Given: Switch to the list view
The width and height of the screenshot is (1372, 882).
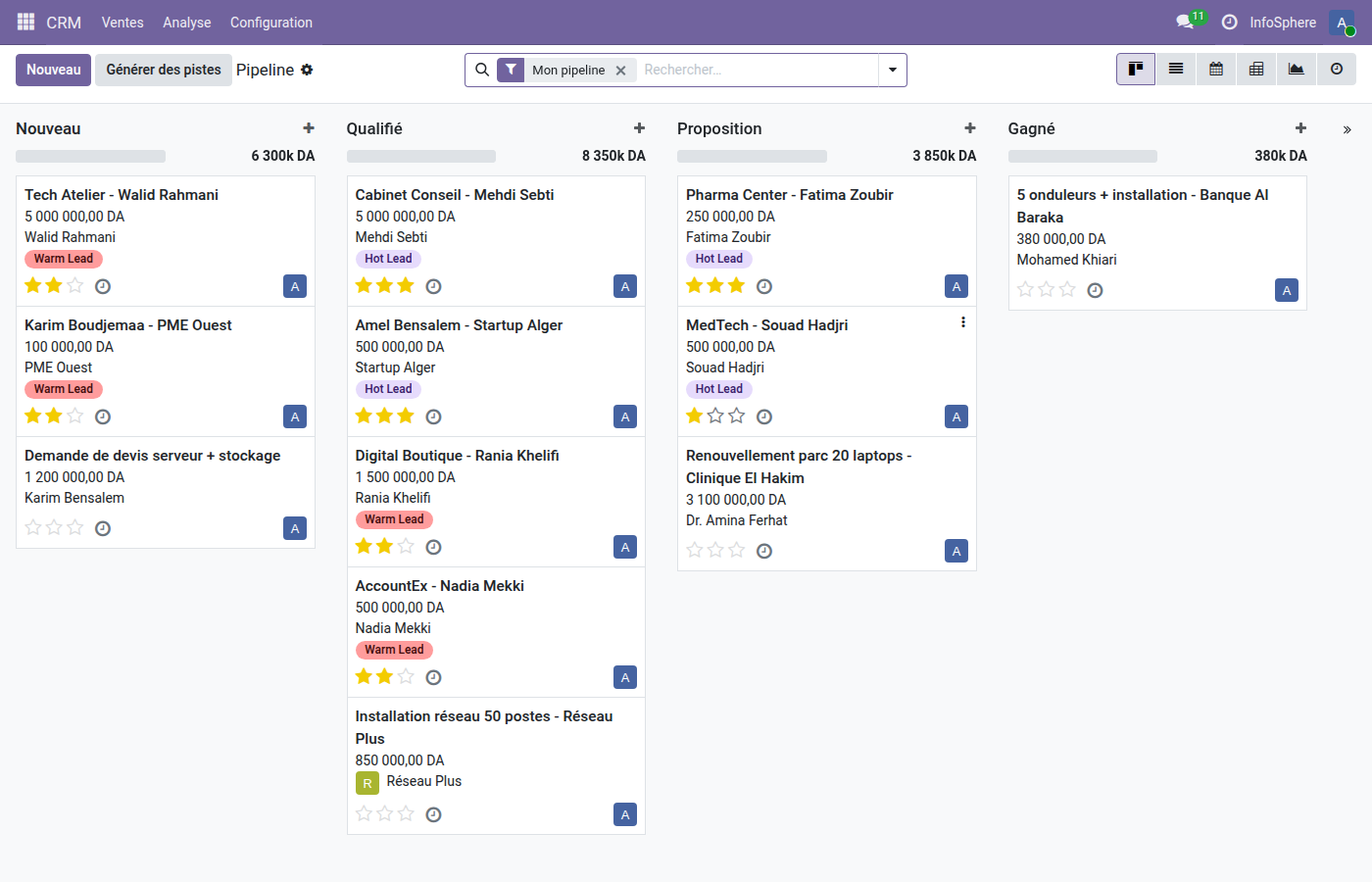Looking at the screenshot, I should click(1175, 70).
